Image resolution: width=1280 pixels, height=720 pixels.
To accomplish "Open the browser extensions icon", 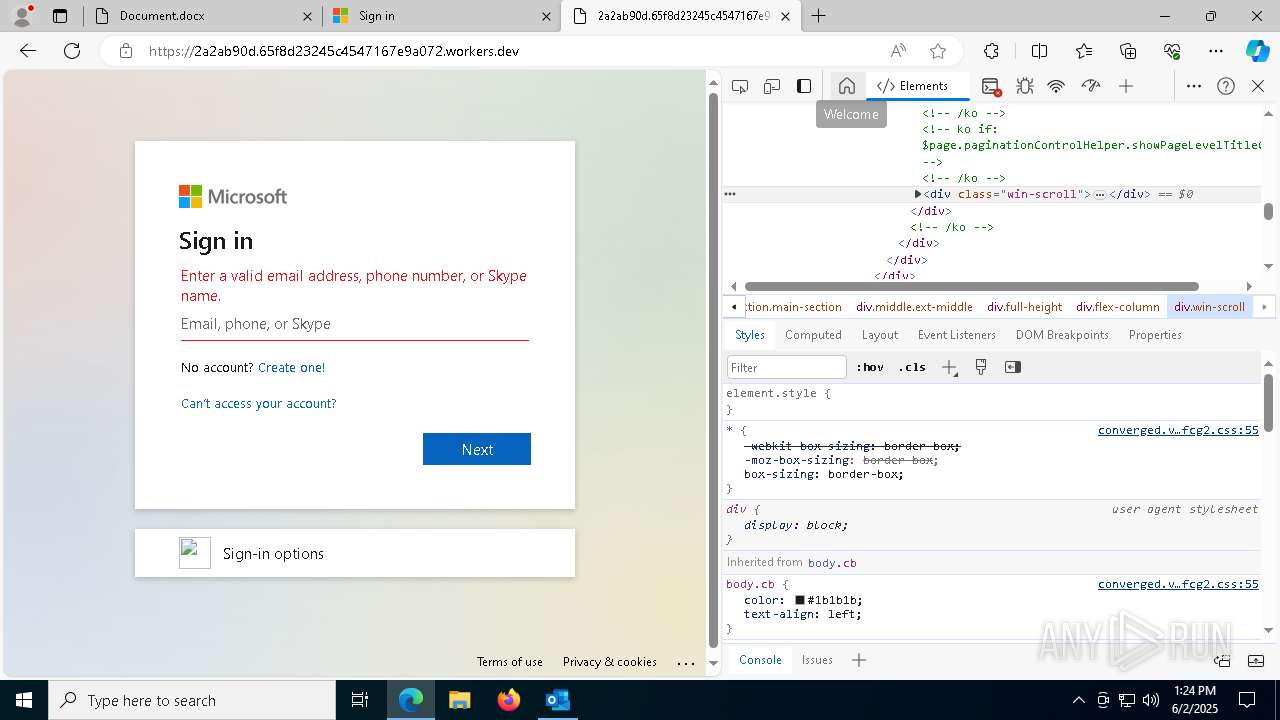I will click(991, 51).
